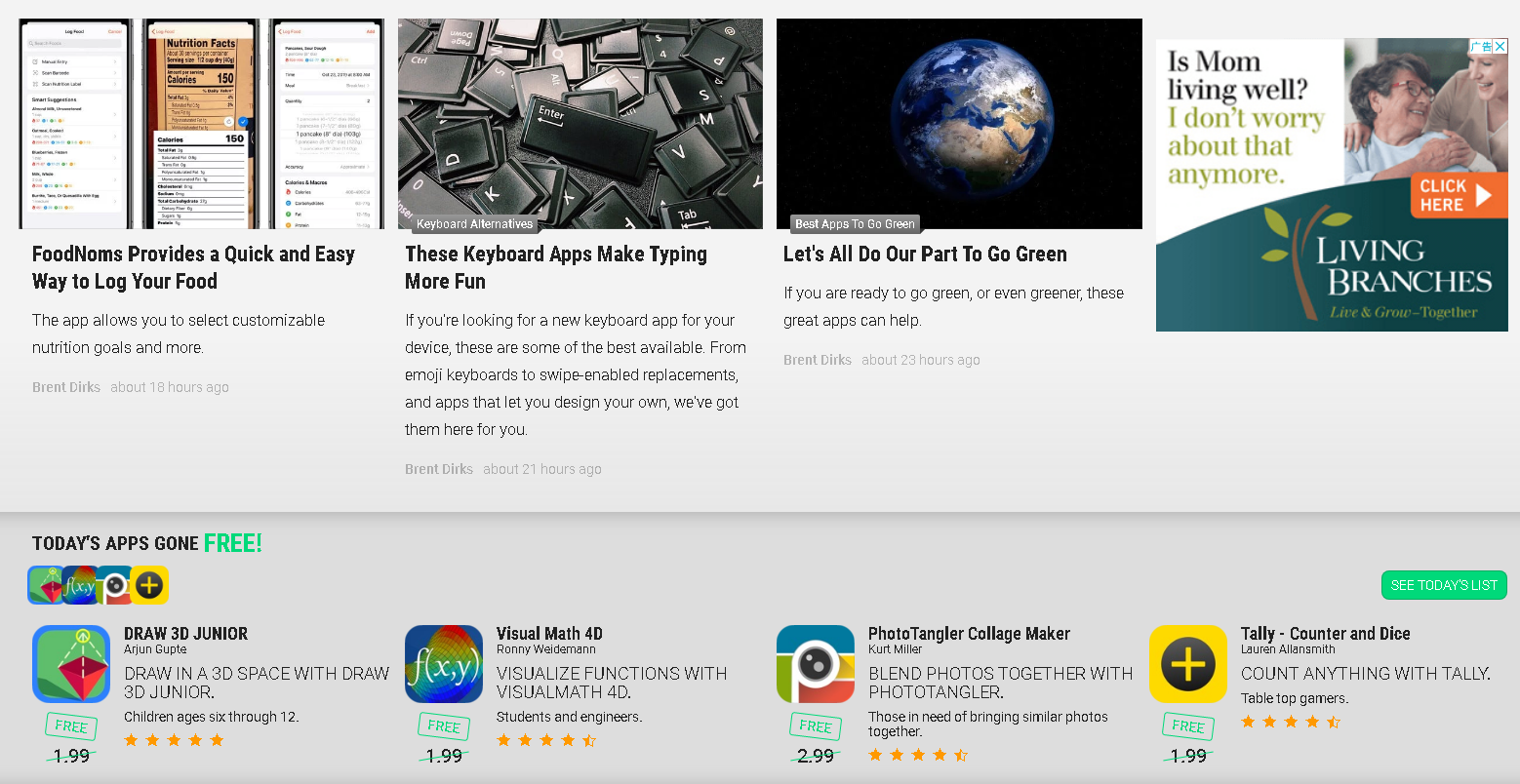The width and height of the screenshot is (1520, 784).
Task: Click developer name Kurt Miller
Action: (895, 649)
